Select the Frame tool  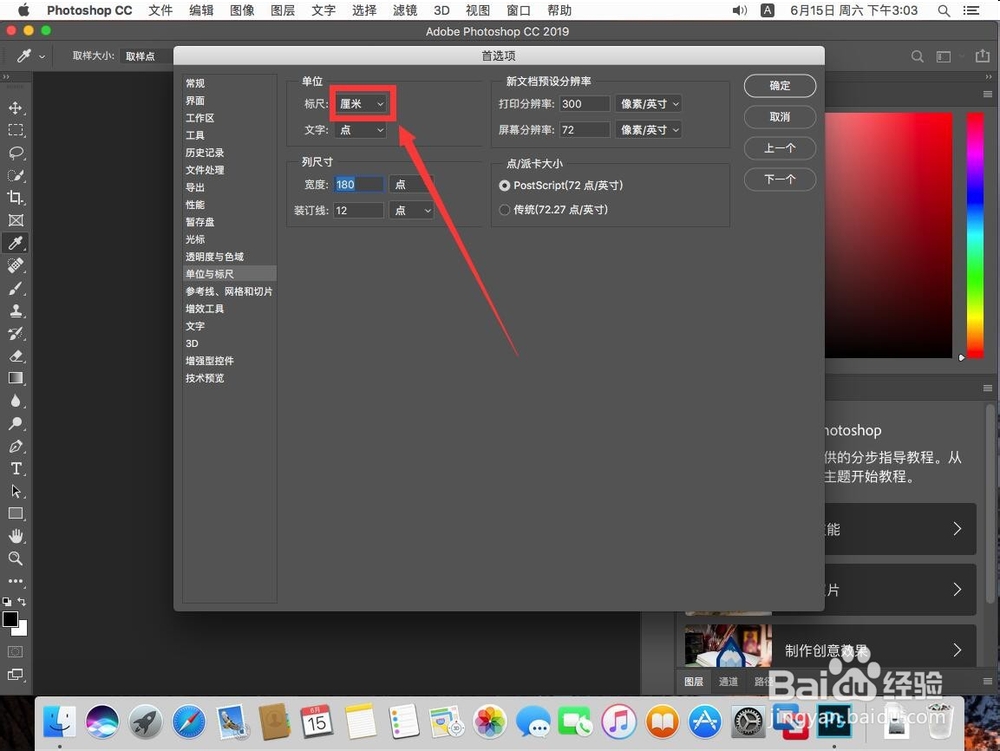coord(15,221)
